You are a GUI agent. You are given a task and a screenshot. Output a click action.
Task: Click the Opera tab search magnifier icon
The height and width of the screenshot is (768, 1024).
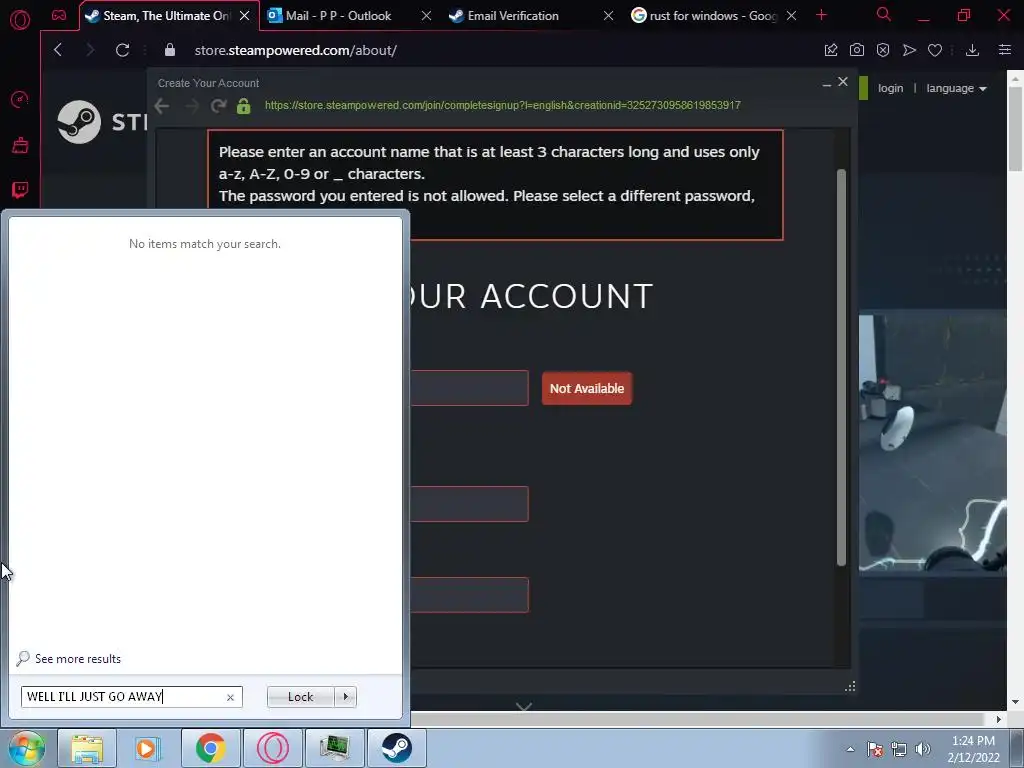[x=884, y=14]
